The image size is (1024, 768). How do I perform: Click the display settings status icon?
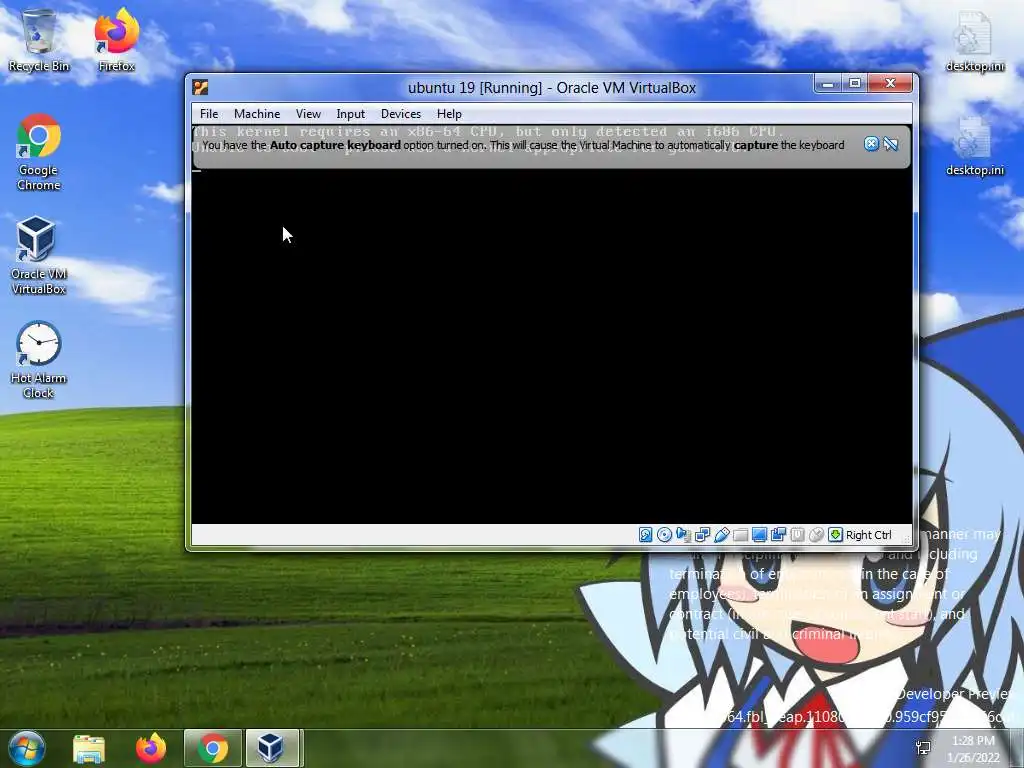[x=759, y=535]
